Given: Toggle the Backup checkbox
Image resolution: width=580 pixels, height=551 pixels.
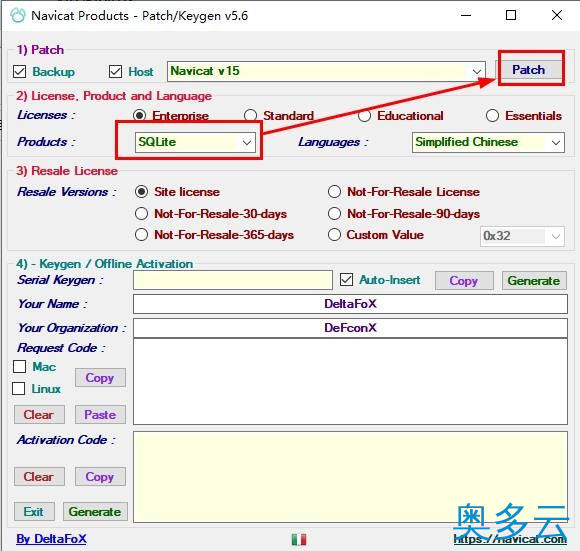Looking at the screenshot, I should 19,71.
